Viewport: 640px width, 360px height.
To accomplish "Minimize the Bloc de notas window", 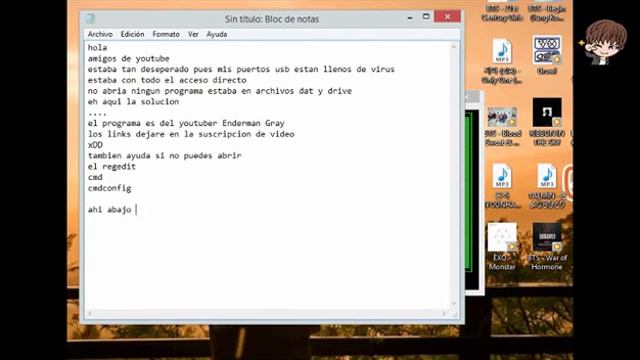I will [410, 17].
